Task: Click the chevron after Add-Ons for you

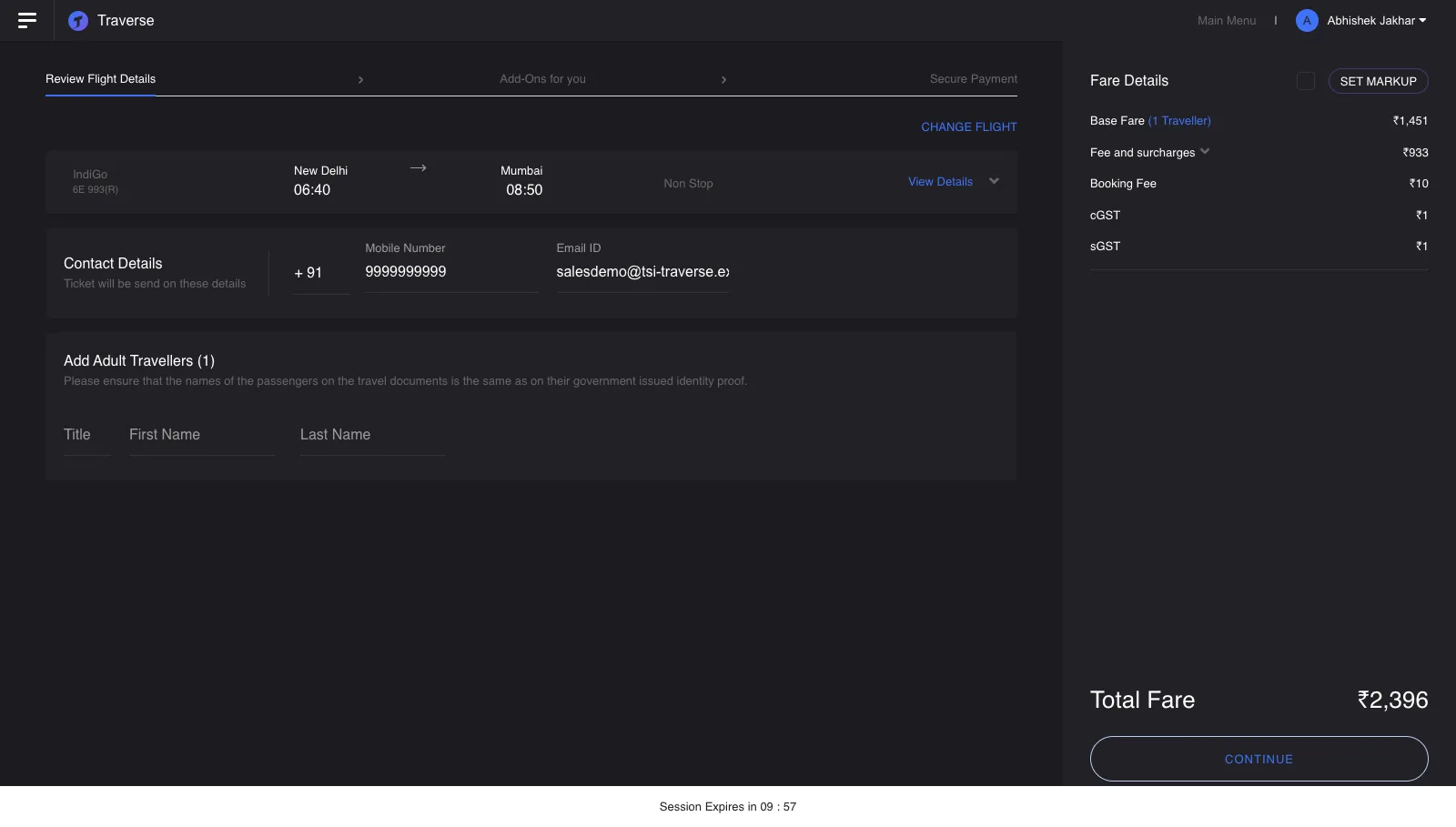Action: [x=723, y=80]
